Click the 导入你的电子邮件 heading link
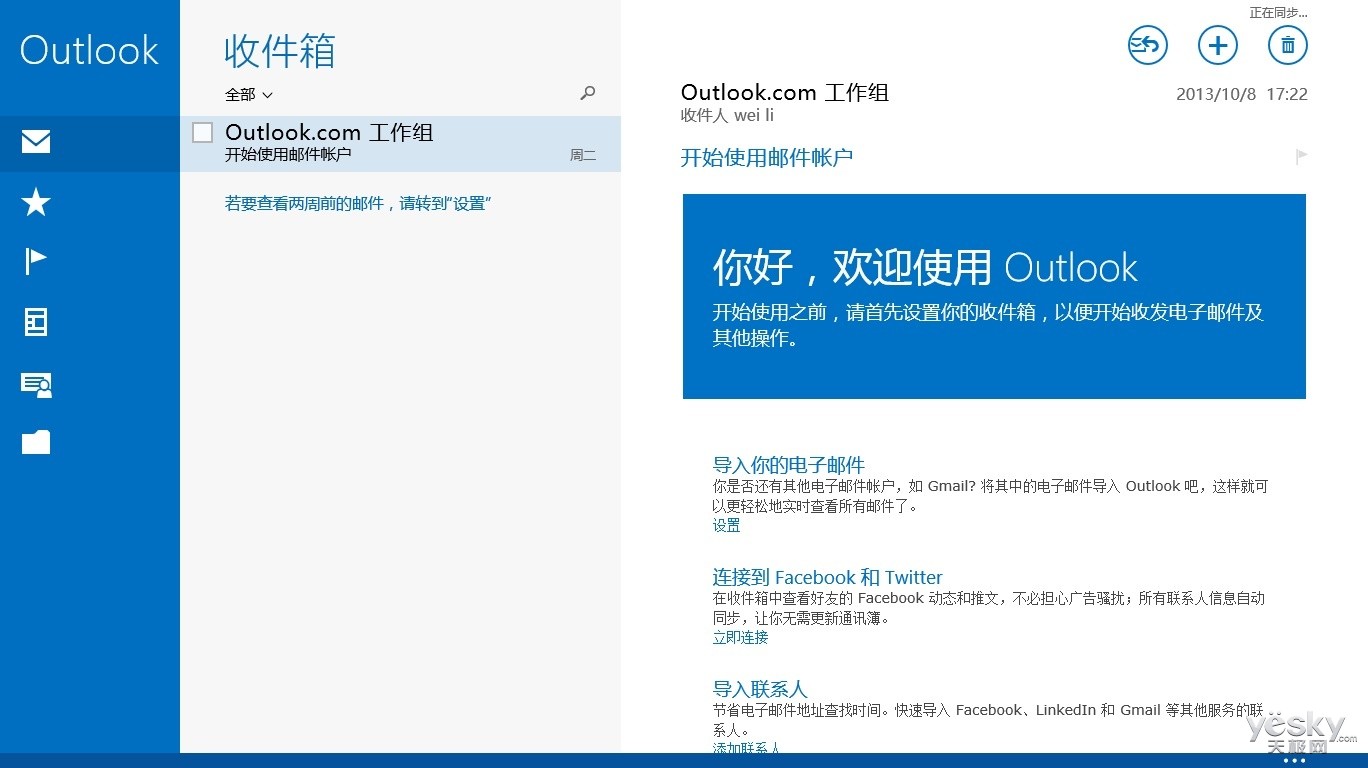 point(788,465)
